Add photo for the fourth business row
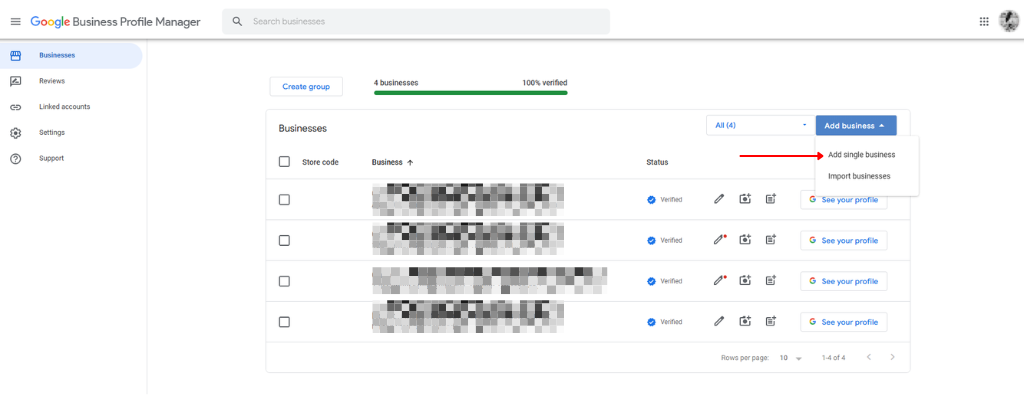The width and height of the screenshot is (1024, 400). 745,322
